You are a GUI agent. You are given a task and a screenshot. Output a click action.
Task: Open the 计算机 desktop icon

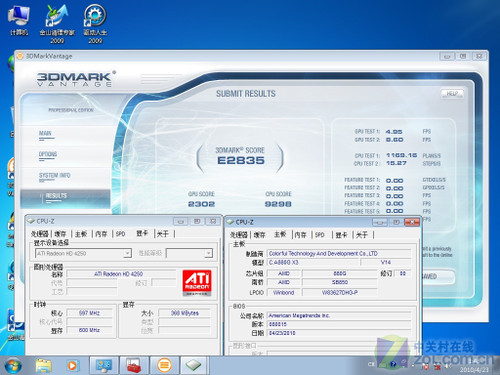point(19,19)
